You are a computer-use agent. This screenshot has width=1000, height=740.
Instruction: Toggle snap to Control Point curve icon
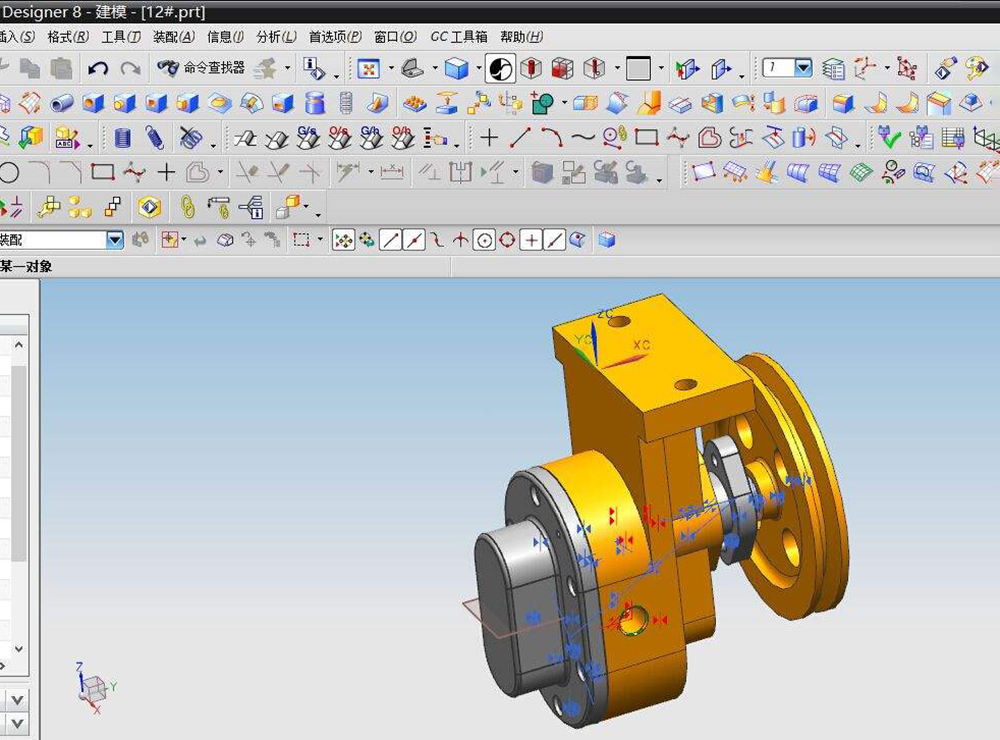tap(437, 240)
